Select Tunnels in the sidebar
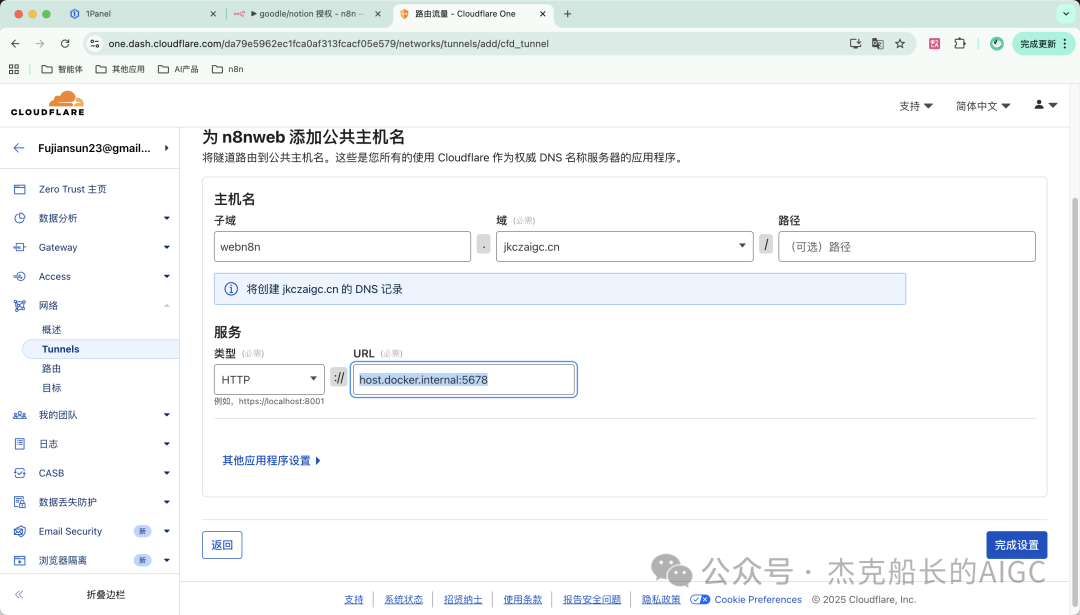The width and height of the screenshot is (1080, 615). tap(101, 349)
